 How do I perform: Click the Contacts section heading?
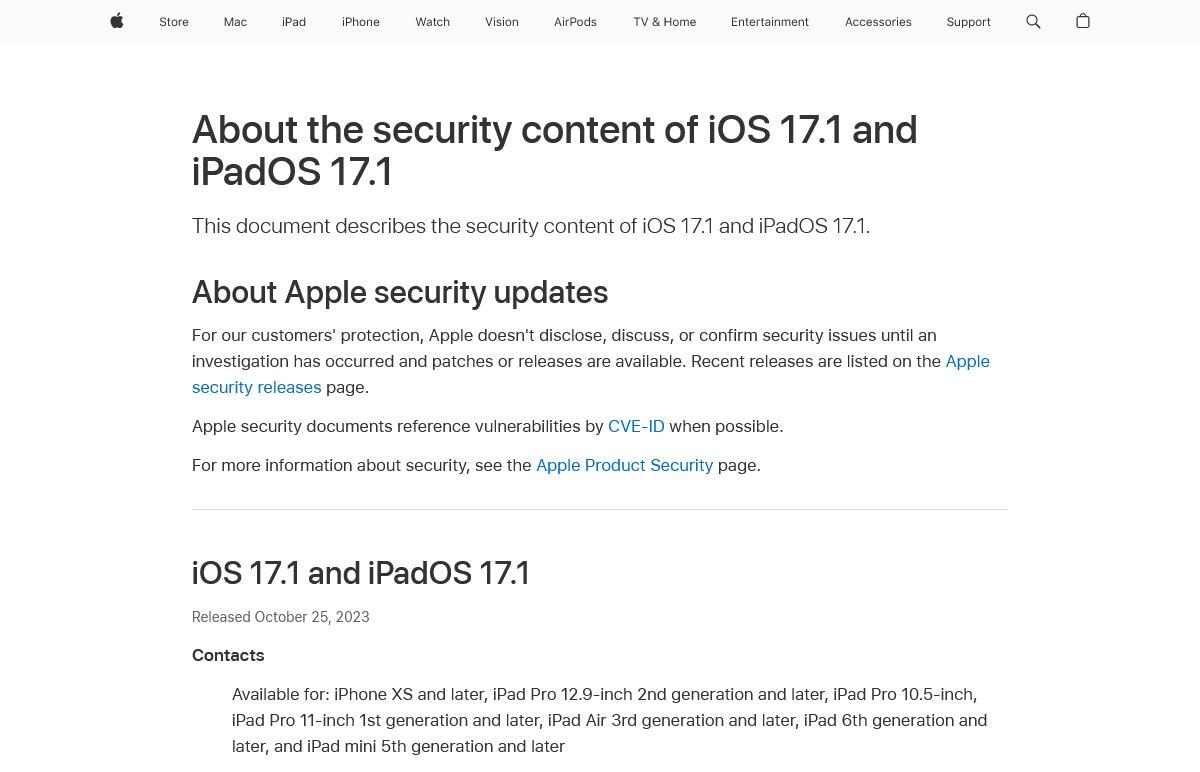click(x=228, y=655)
